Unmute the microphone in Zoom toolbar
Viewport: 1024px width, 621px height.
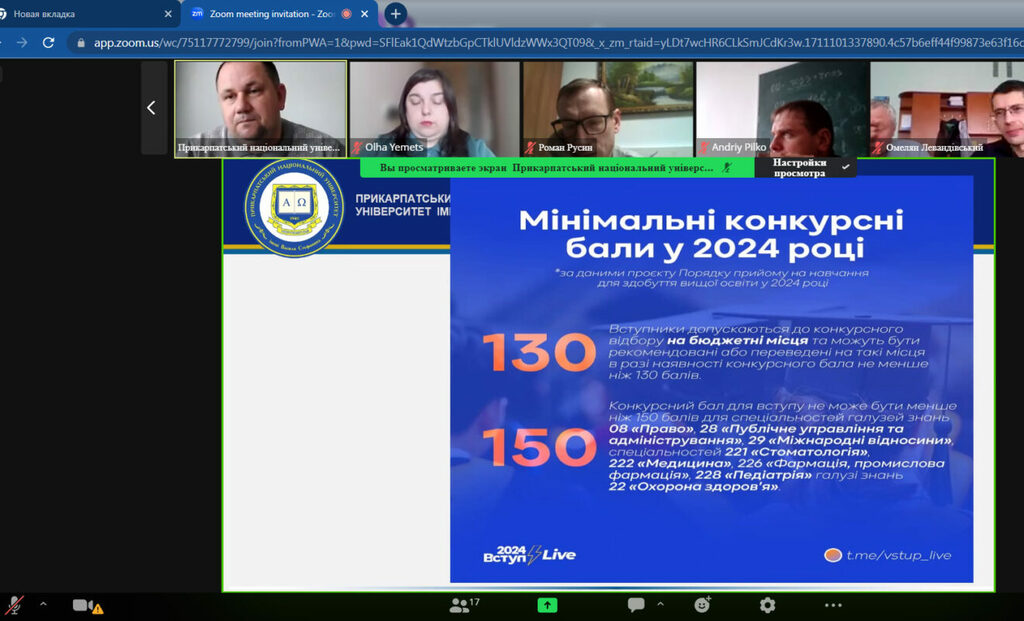(x=14, y=605)
